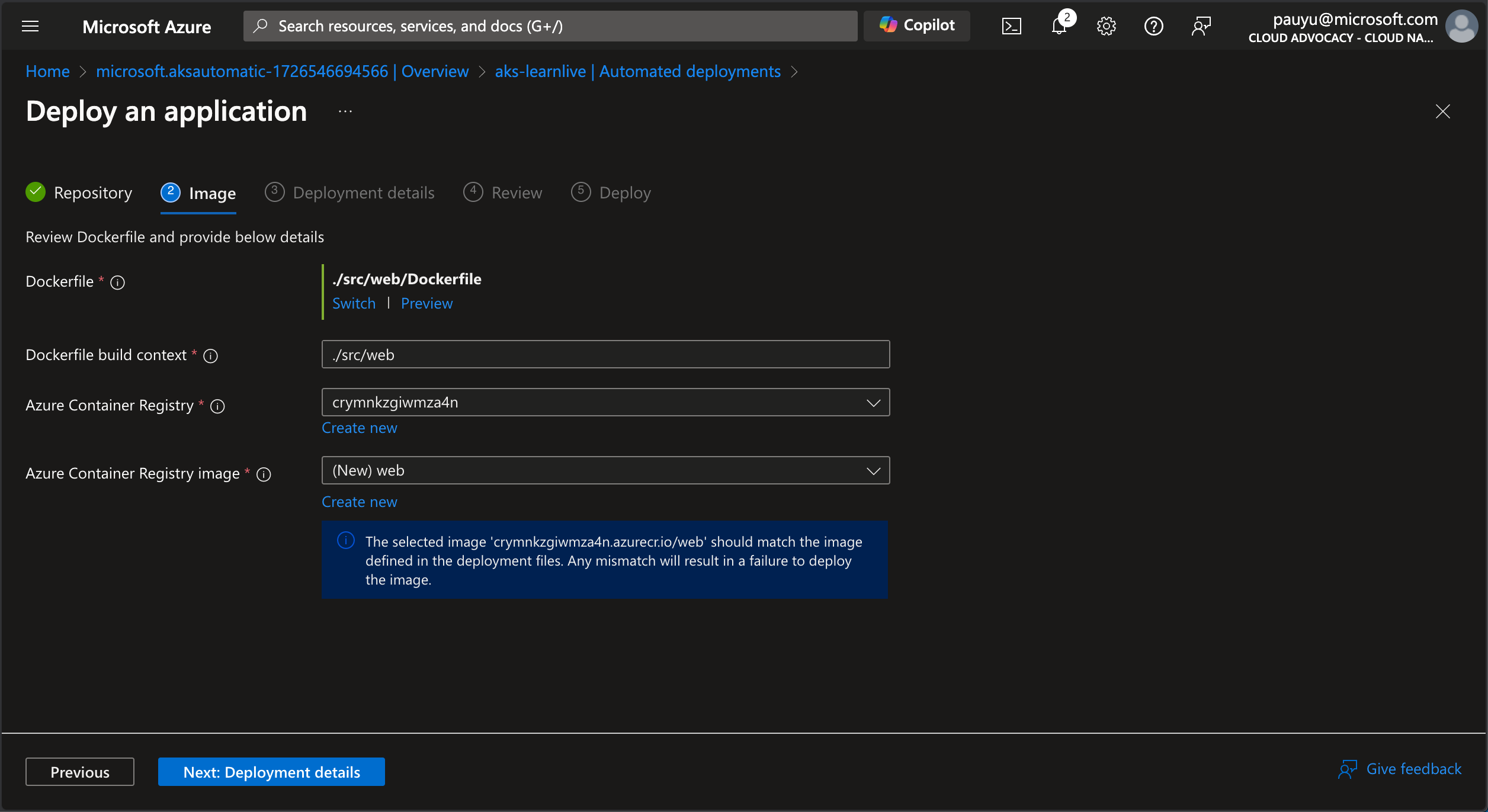Open the account avatar menu
The image size is (1488, 812).
pyautogui.click(x=1461, y=26)
